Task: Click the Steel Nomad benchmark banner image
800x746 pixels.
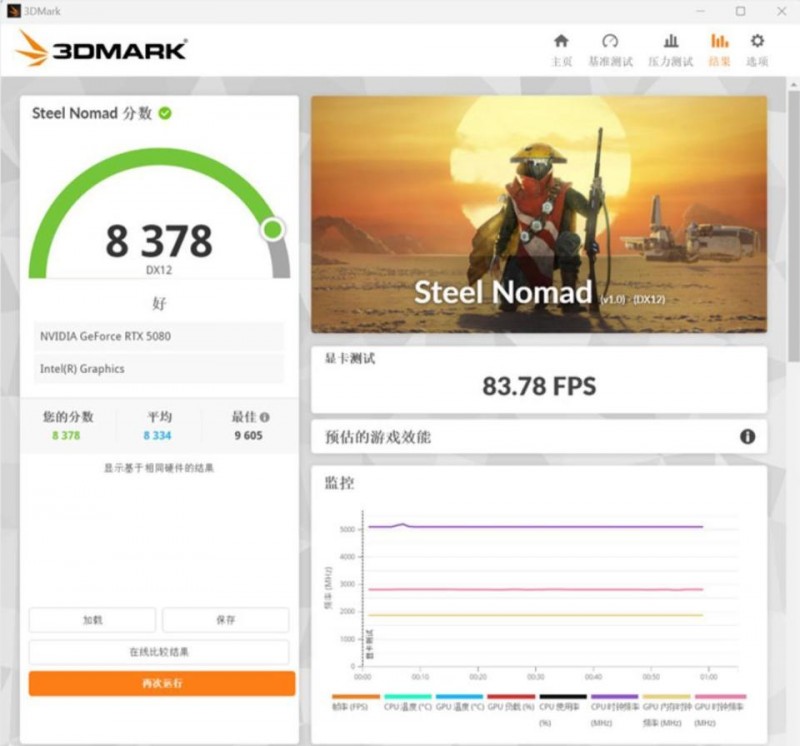Action: pyautogui.click(x=539, y=214)
